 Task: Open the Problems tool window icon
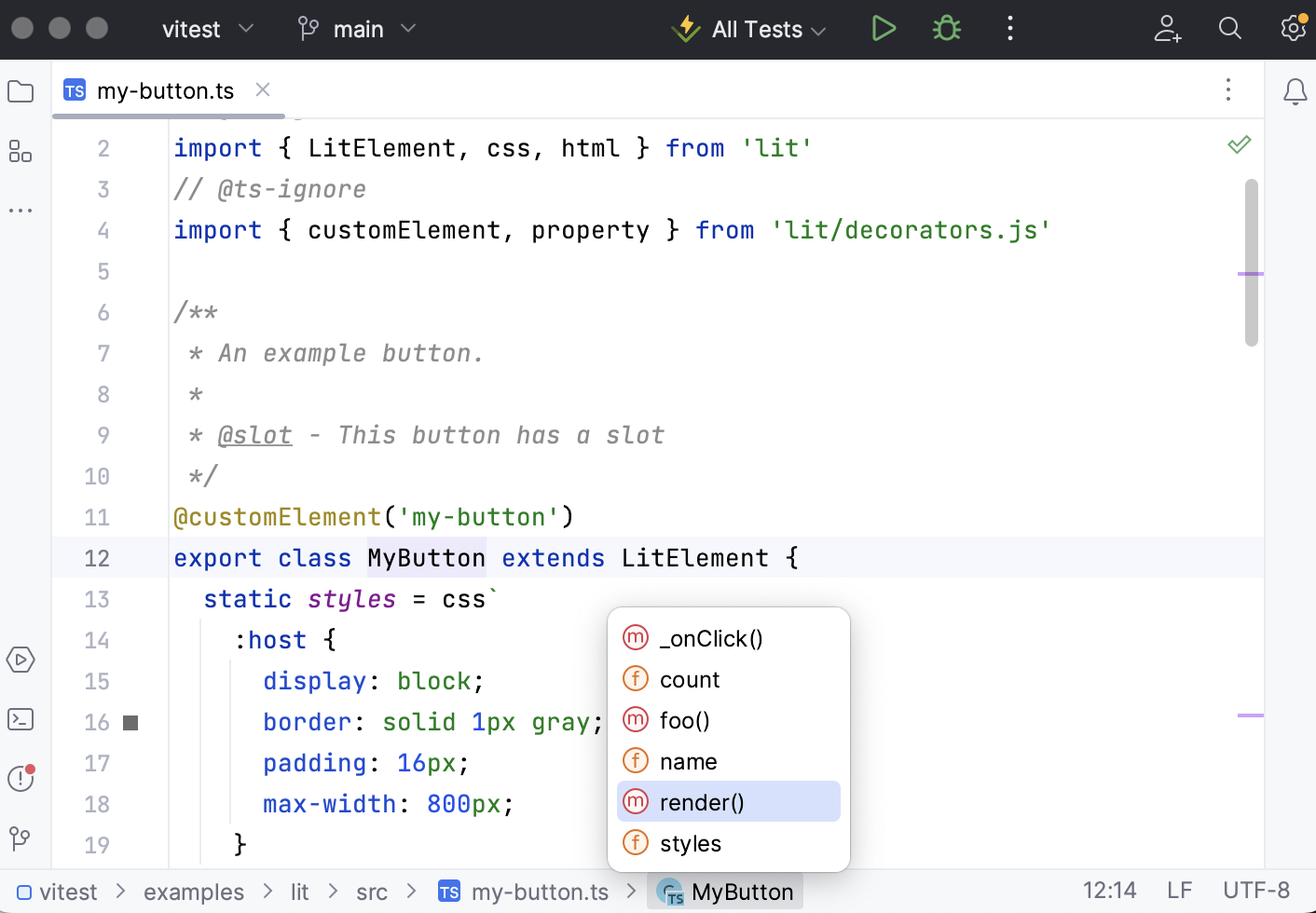point(21,778)
